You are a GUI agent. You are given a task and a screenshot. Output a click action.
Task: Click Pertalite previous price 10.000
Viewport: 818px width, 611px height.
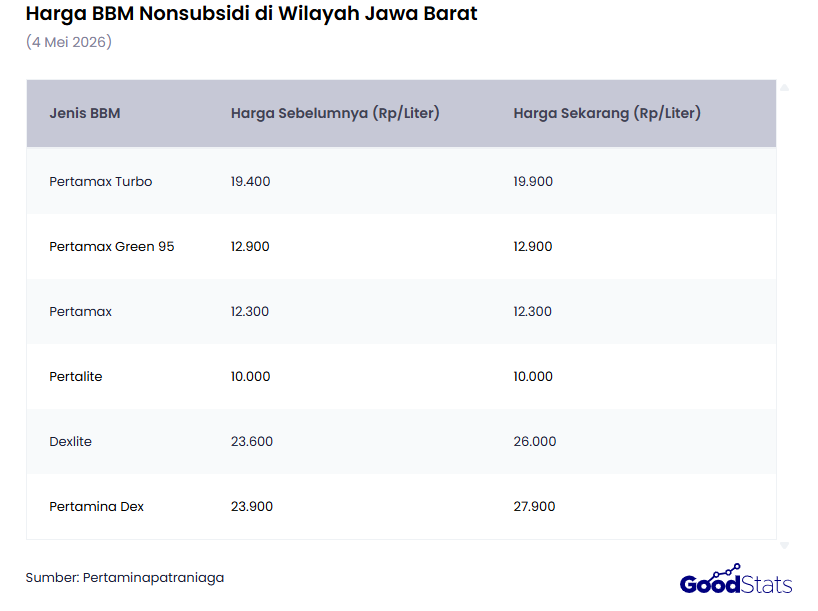pos(250,376)
